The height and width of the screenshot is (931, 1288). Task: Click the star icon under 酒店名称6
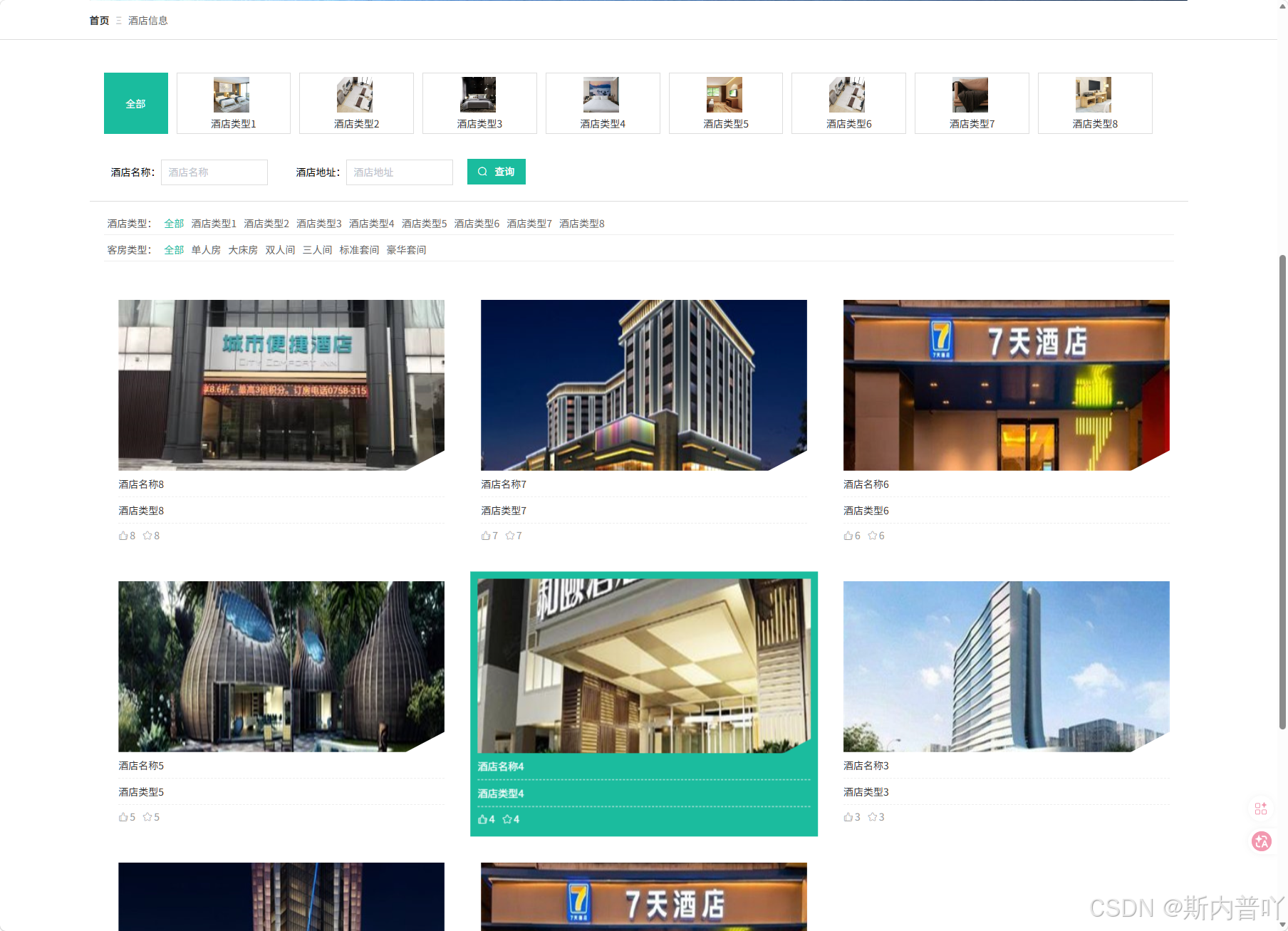(873, 536)
